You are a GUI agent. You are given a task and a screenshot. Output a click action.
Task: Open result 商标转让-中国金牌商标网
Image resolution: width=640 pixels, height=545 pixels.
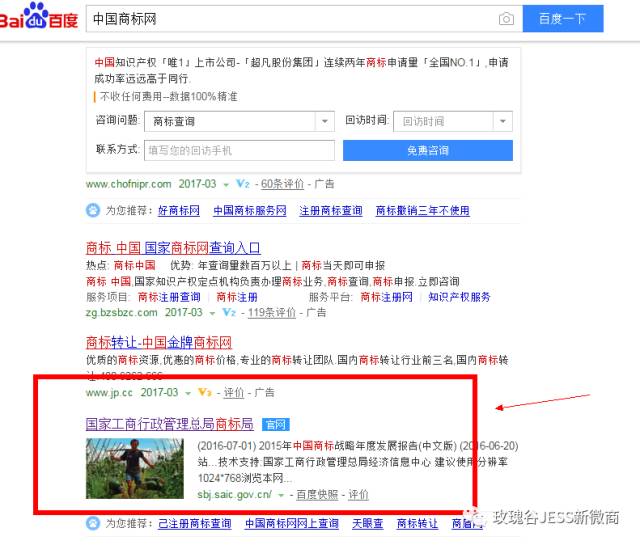point(159,342)
